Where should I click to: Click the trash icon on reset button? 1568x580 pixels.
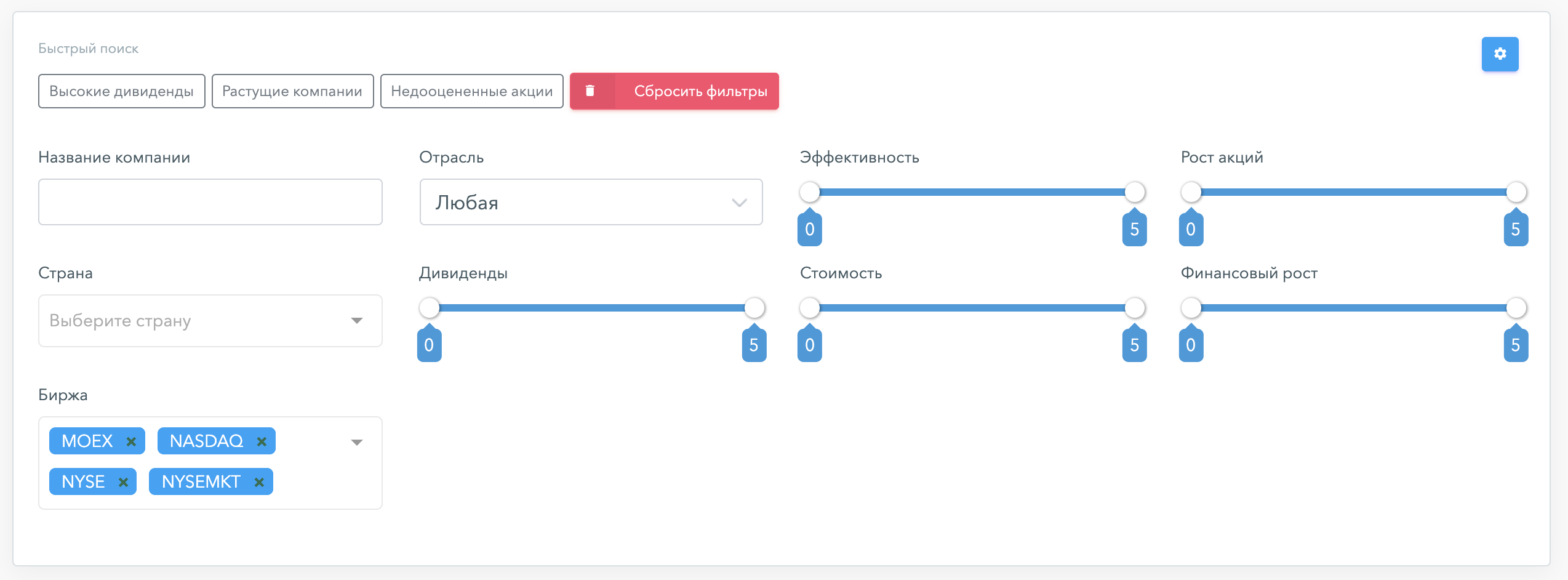coord(590,91)
